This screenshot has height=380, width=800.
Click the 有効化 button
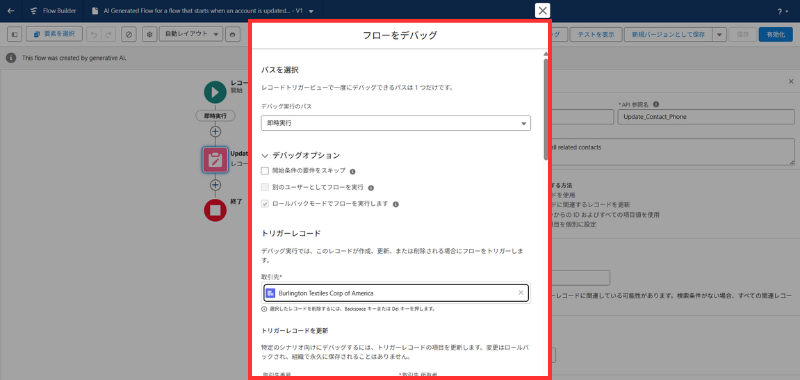pos(775,34)
